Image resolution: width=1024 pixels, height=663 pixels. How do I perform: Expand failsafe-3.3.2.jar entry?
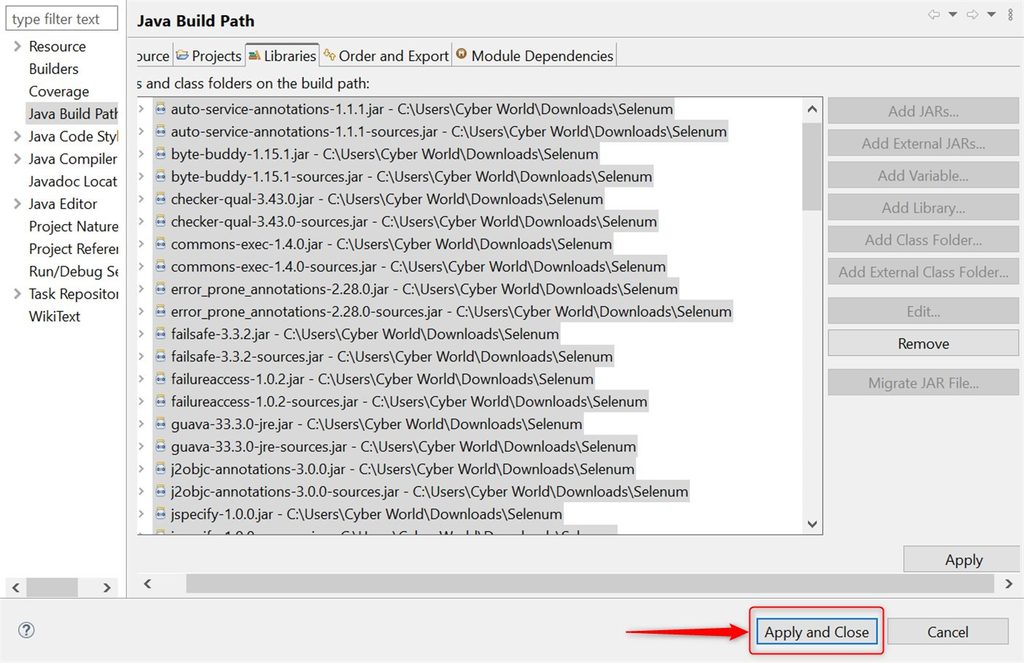(141, 334)
